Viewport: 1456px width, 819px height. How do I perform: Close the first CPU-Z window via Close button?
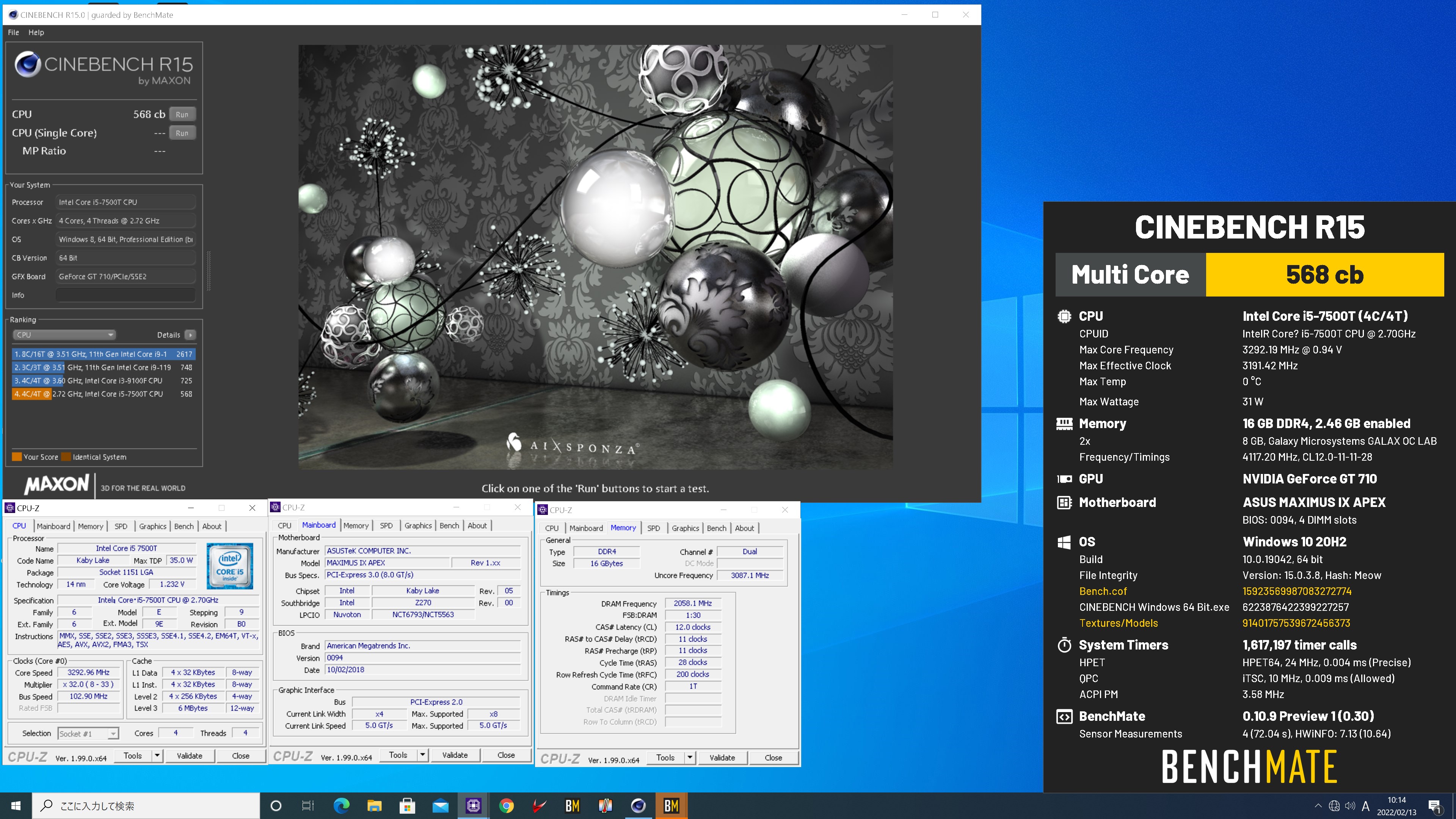(240, 756)
